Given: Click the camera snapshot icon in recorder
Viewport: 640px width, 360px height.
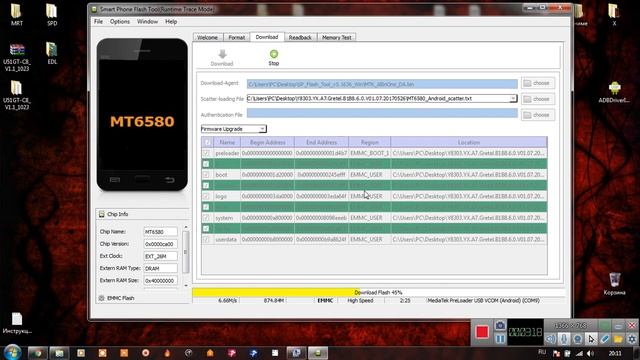Looking at the screenshot, I should pos(500,326).
